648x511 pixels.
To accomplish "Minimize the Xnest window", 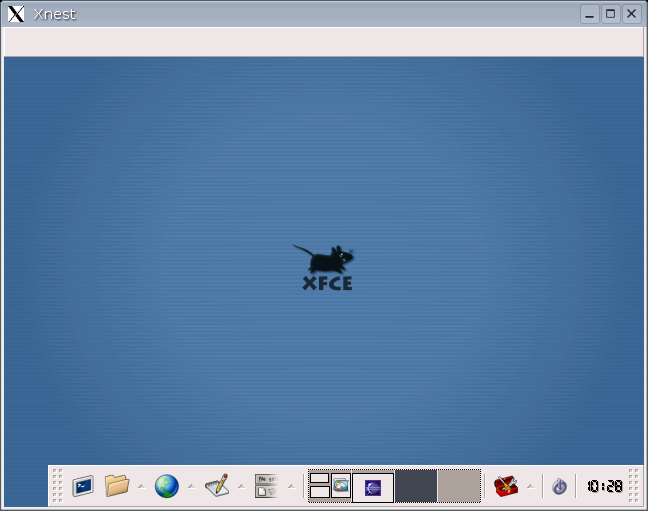I will tap(590, 14).
